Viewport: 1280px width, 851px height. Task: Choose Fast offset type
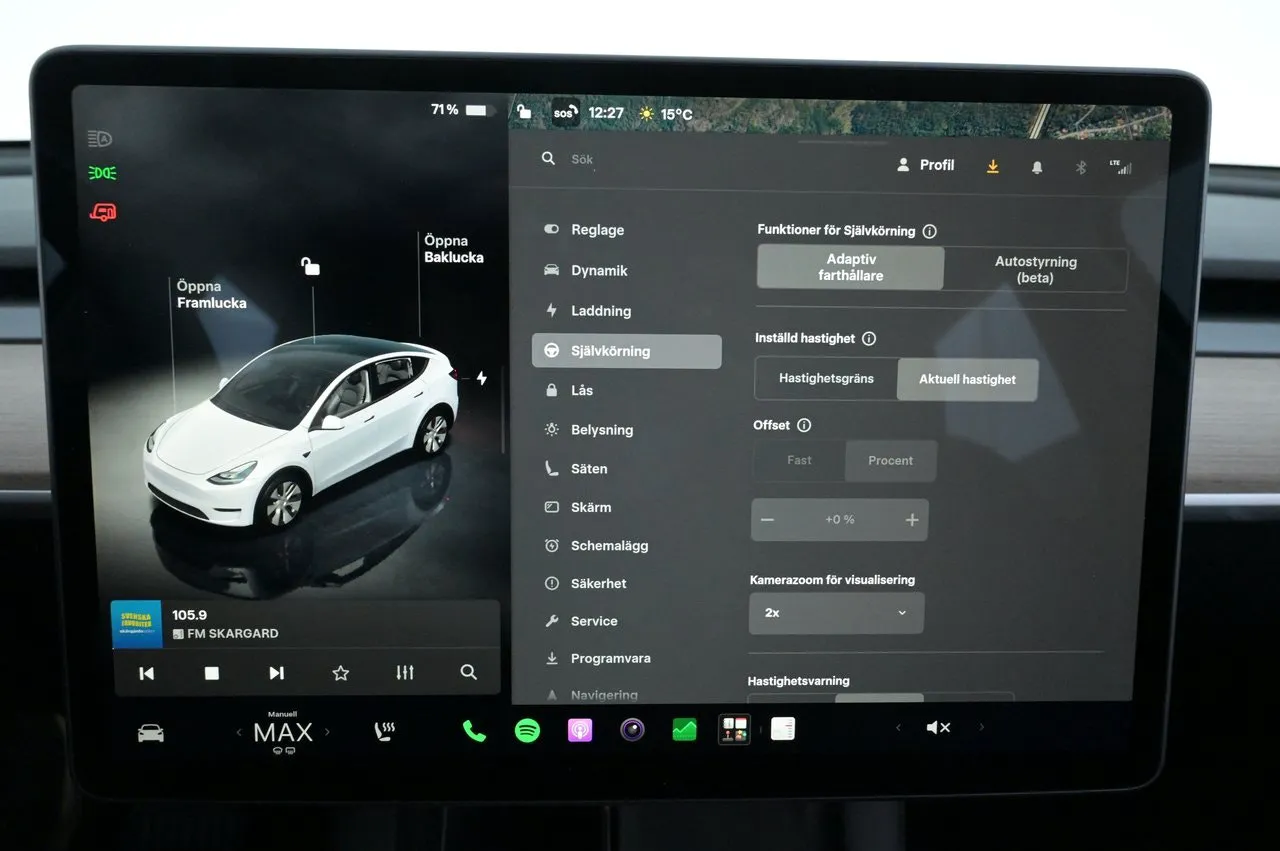coord(799,461)
